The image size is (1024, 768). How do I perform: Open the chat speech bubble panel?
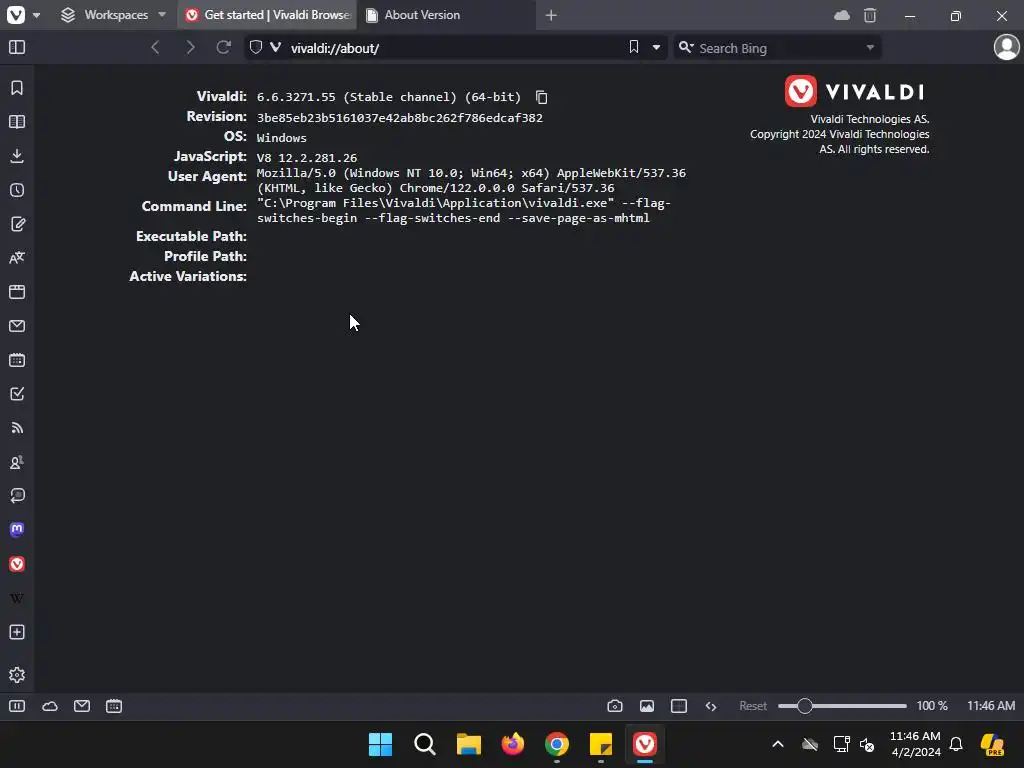[17, 496]
